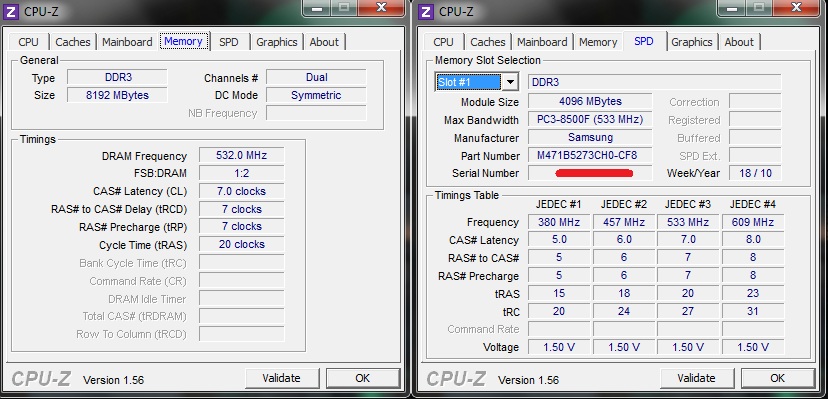Open the CPU tab in left window

29,42
